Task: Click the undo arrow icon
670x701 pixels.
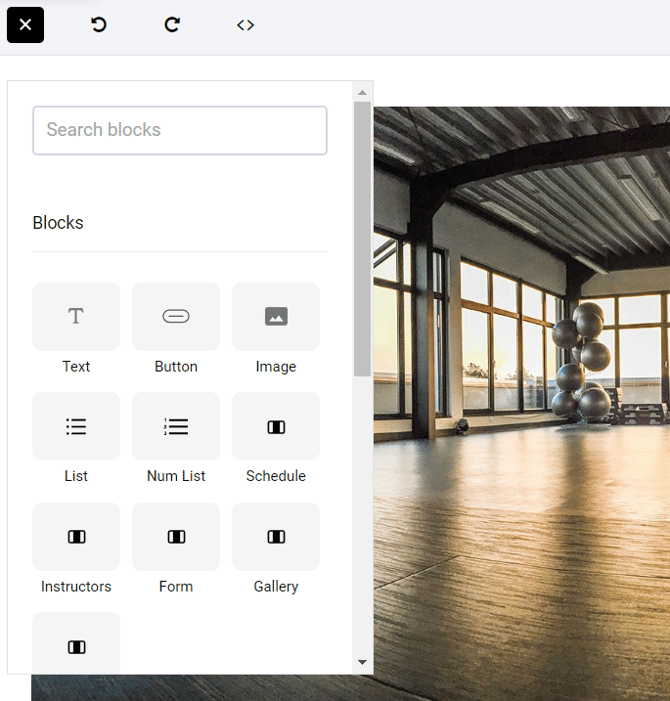Action: (x=99, y=25)
